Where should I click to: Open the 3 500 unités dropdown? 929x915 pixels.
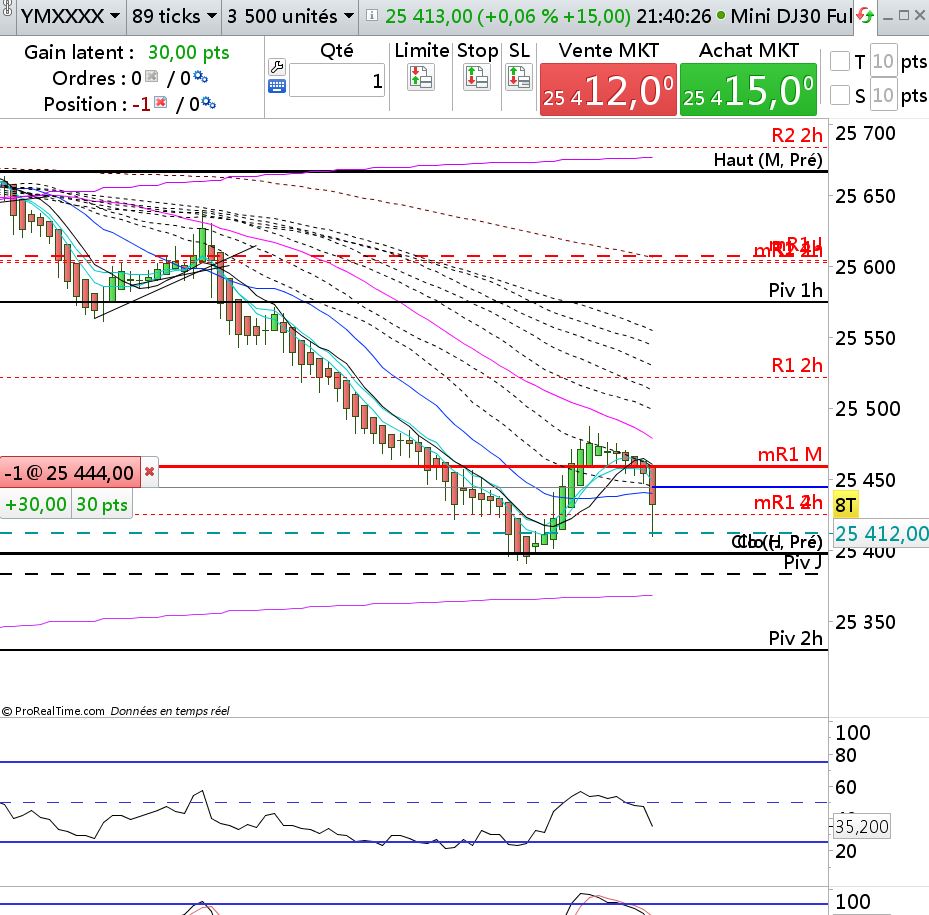coord(290,17)
